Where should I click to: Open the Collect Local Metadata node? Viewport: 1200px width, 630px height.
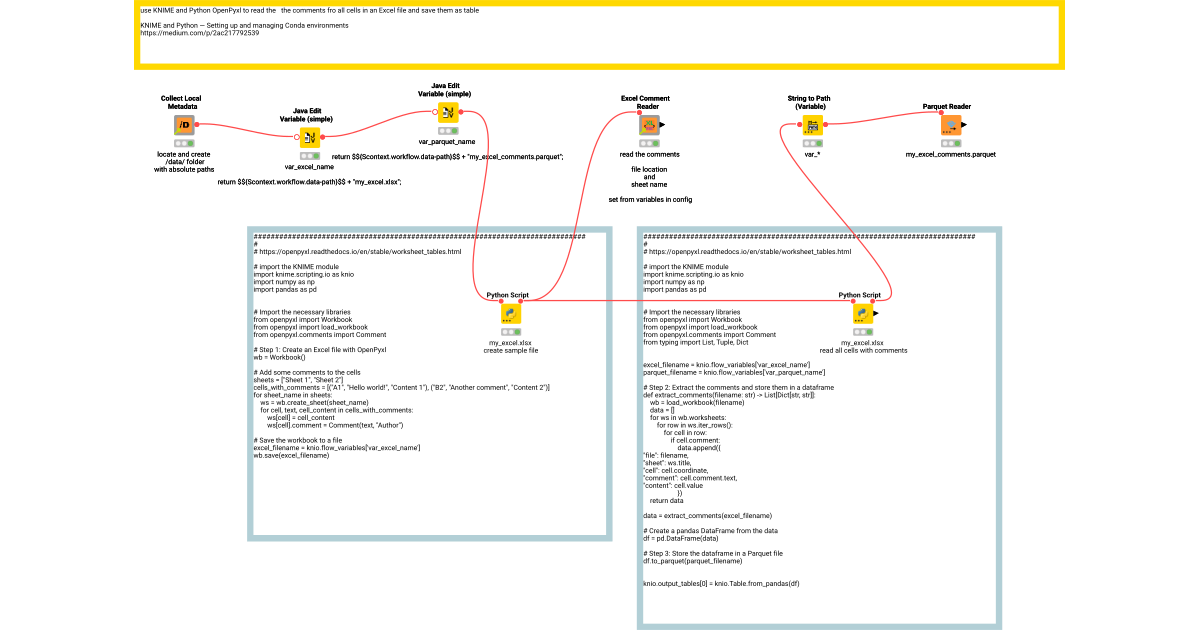click(183, 125)
